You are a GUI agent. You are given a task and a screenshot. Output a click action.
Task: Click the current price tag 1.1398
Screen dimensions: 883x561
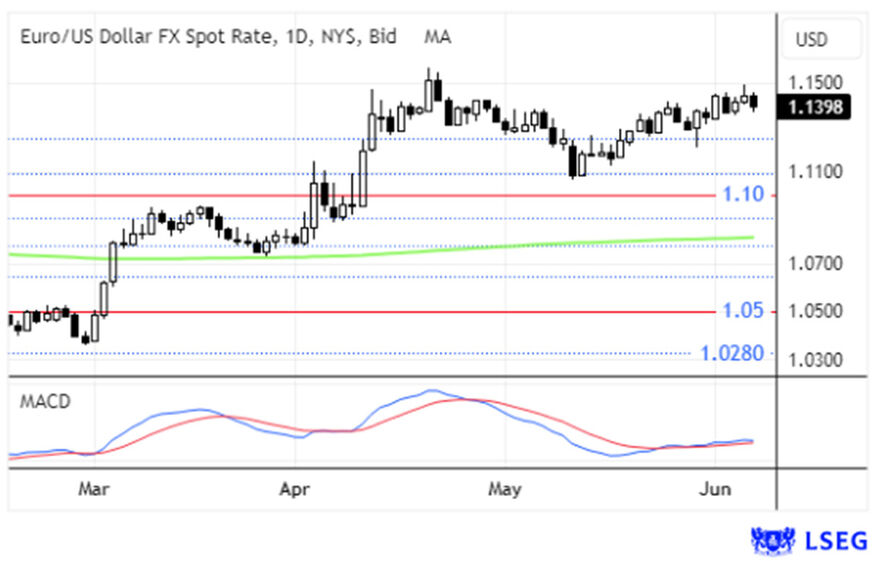(x=819, y=107)
